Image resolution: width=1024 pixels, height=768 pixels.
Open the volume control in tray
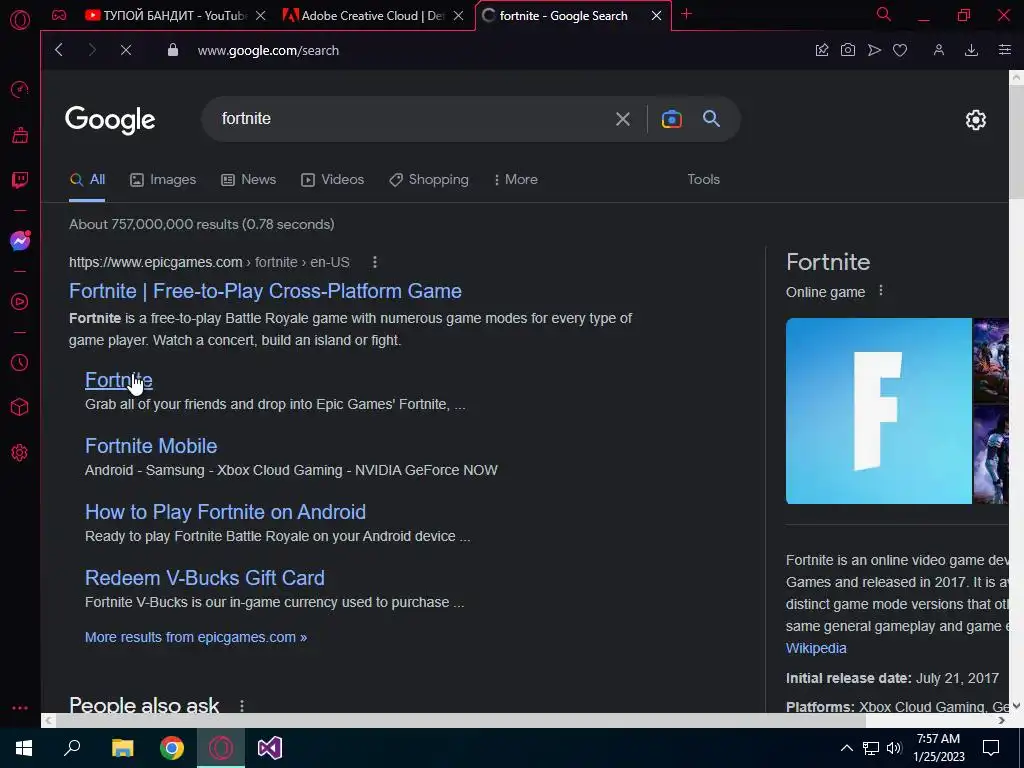[x=894, y=748]
